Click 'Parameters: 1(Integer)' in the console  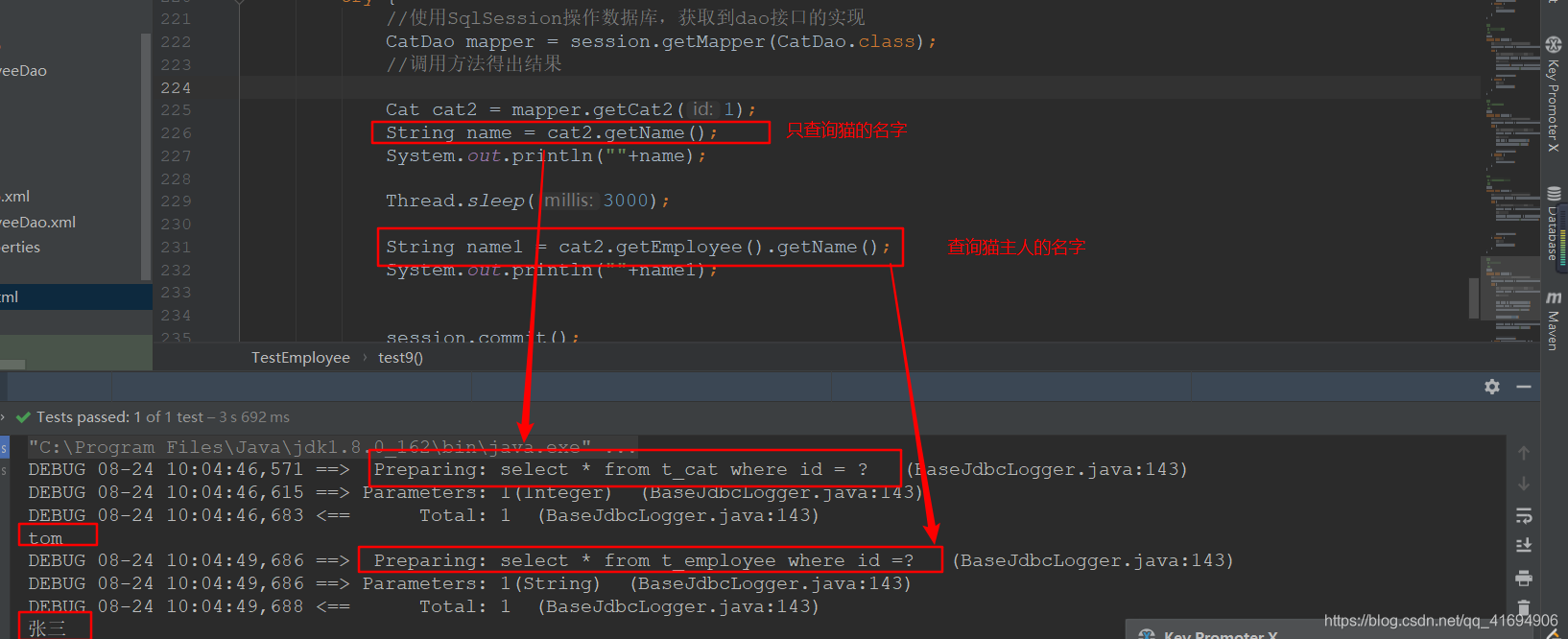[x=487, y=492]
